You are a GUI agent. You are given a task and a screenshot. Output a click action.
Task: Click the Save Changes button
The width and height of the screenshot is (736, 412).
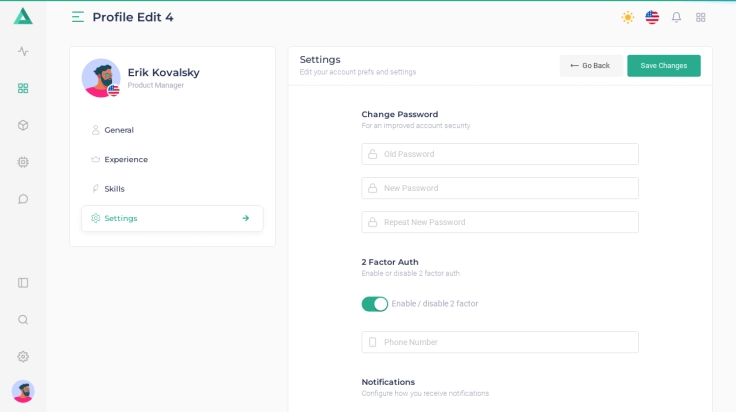tap(663, 66)
